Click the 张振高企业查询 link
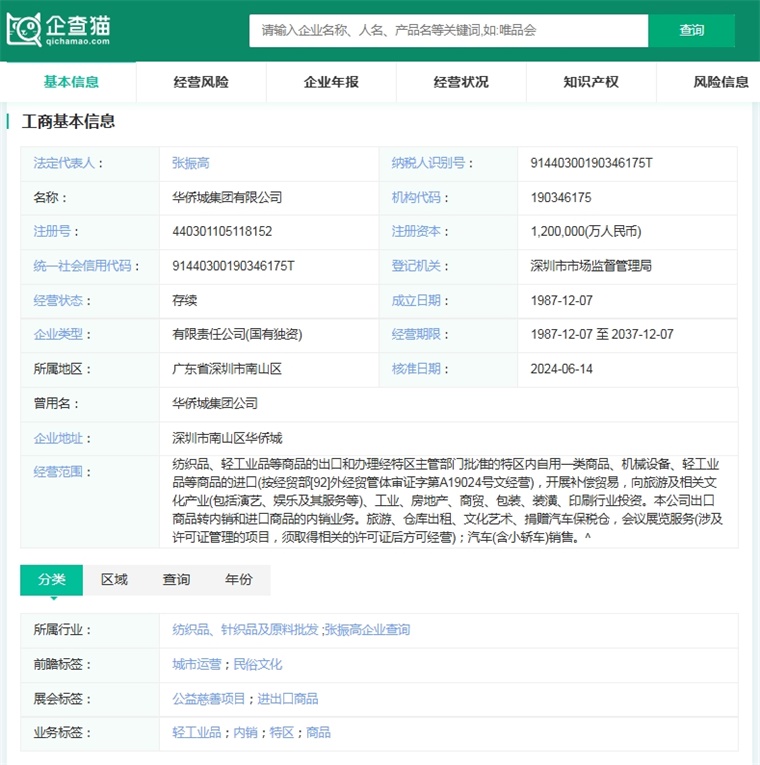The height and width of the screenshot is (765, 760). (x=367, y=630)
